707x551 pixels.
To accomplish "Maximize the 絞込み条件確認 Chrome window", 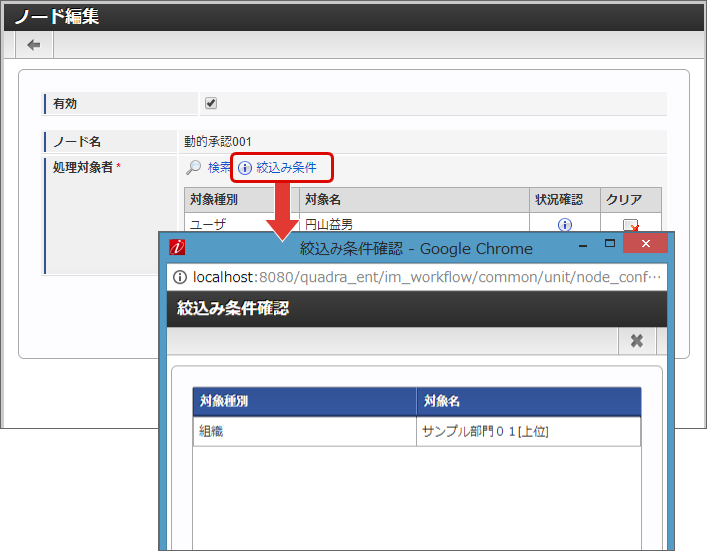I will [610, 243].
